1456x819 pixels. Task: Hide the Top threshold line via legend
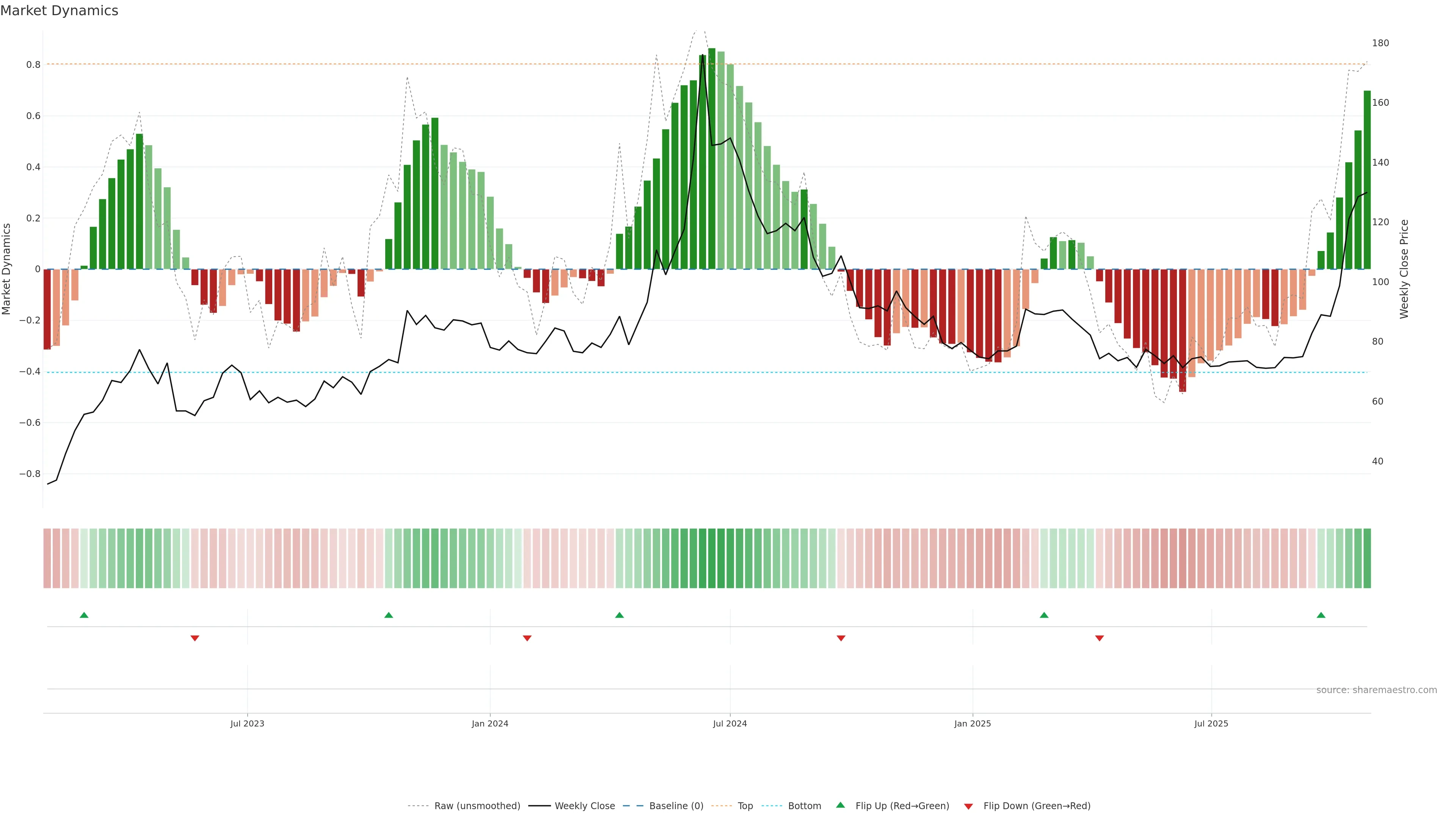745,806
